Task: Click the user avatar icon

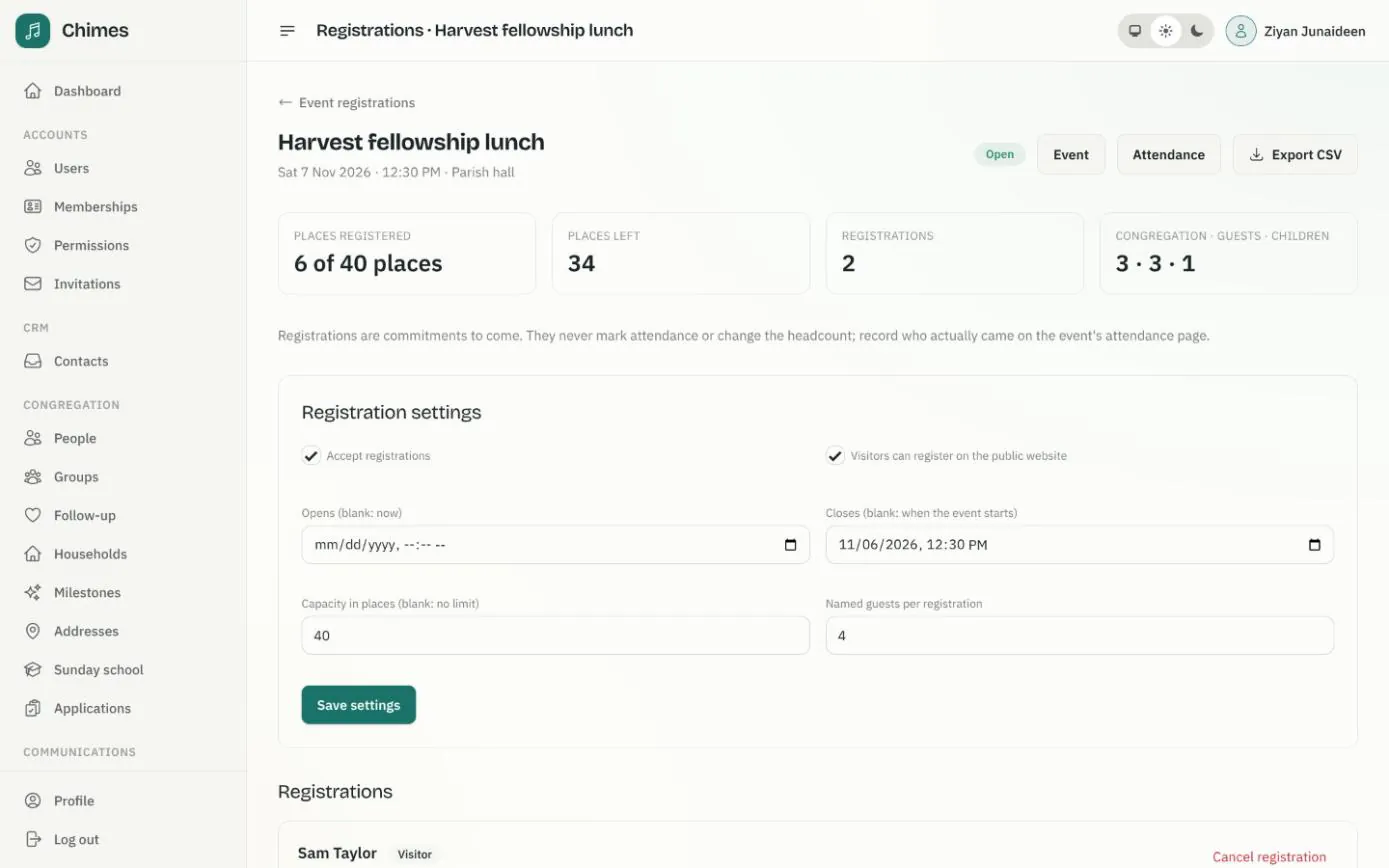Action: point(1241,31)
